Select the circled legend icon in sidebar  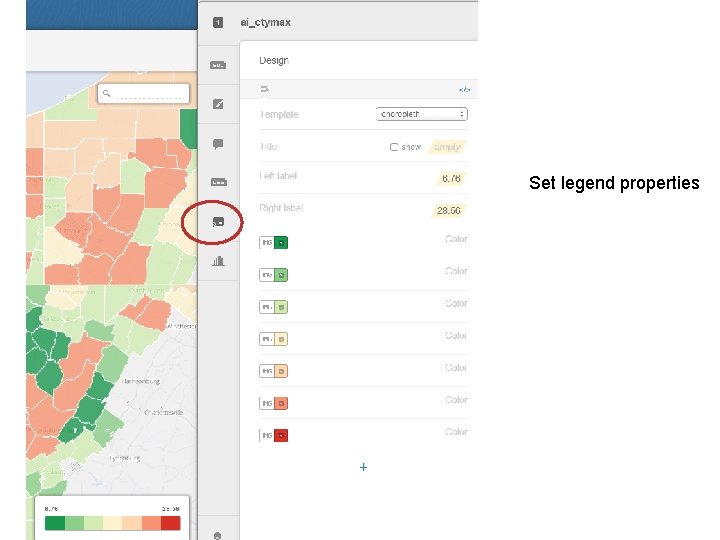(x=218, y=222)
